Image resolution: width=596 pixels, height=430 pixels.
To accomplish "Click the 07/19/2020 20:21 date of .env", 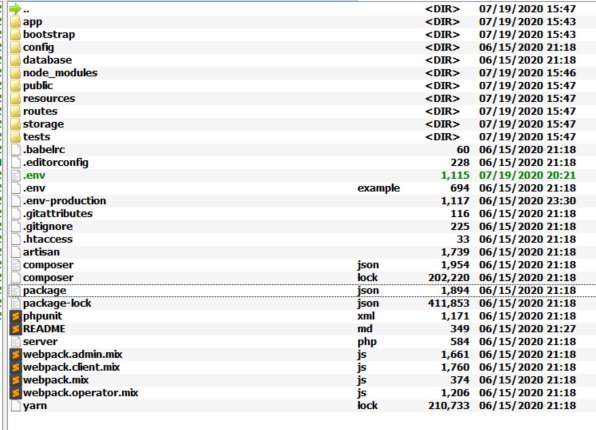I will coord(528,175).
